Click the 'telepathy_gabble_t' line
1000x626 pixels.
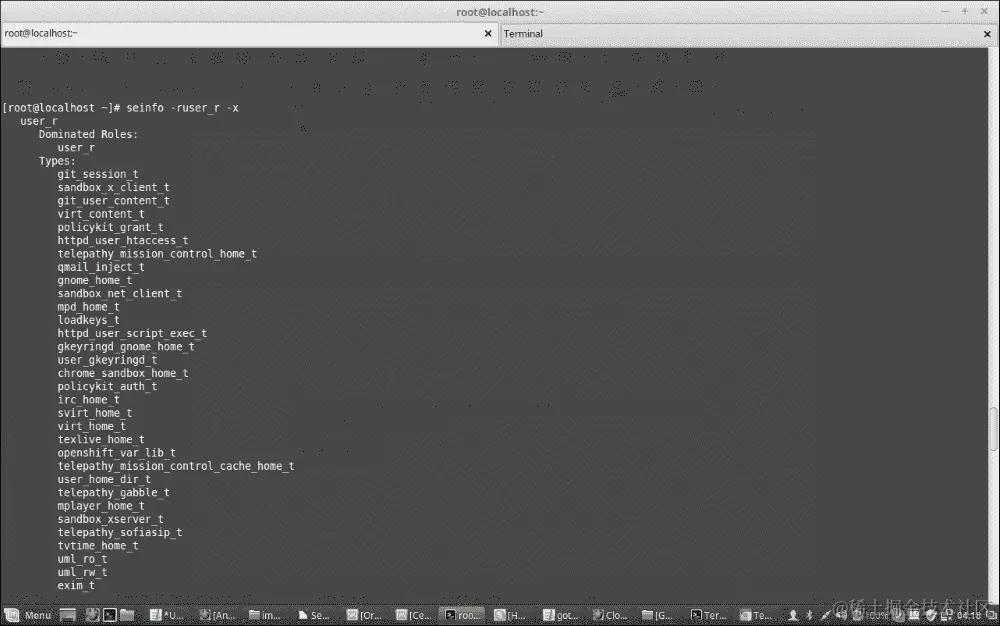(114, 493)
